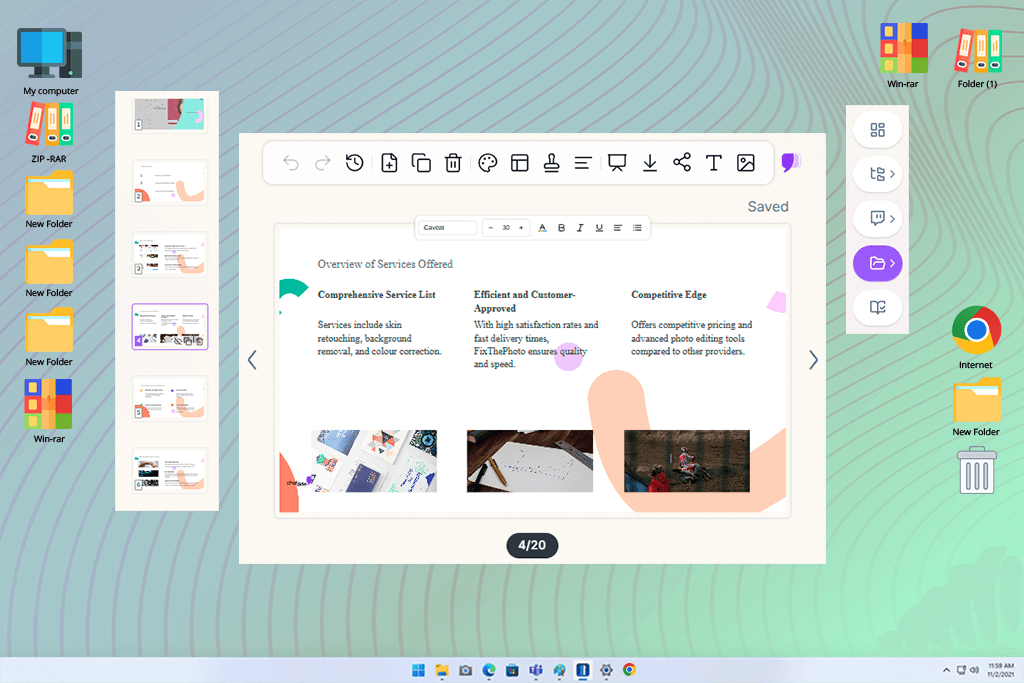Image resolution: width=1024 pixels, height=683 pixels.
Task: Go to the previous slide arrow
Action: click(252, 360)
